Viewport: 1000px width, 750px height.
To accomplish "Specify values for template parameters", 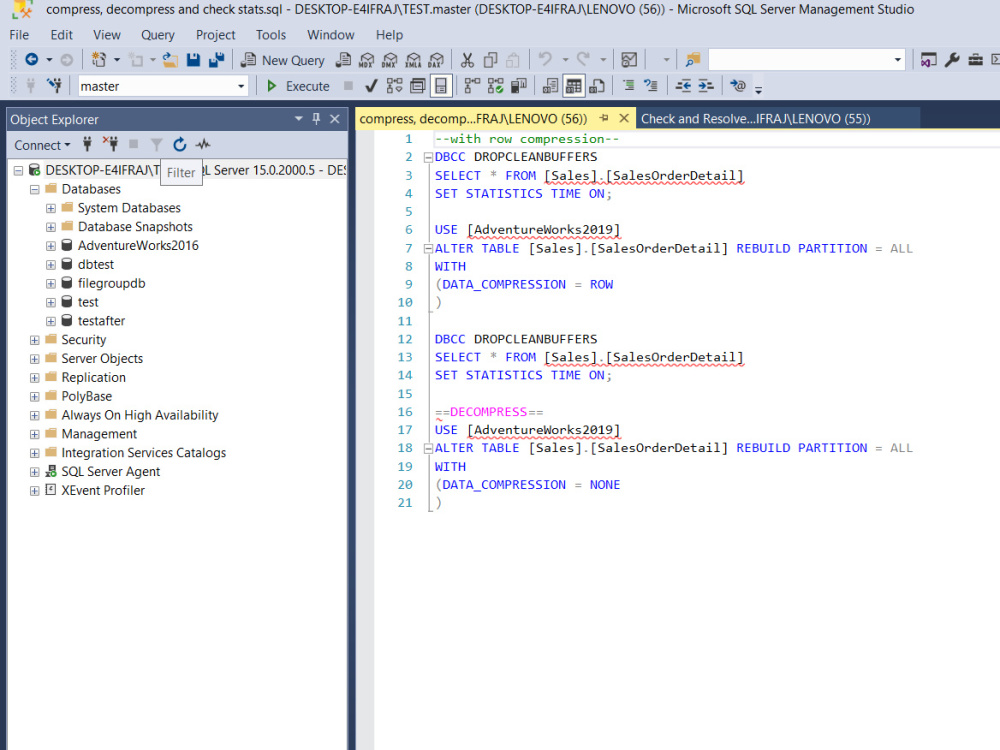I will [738, 85].
